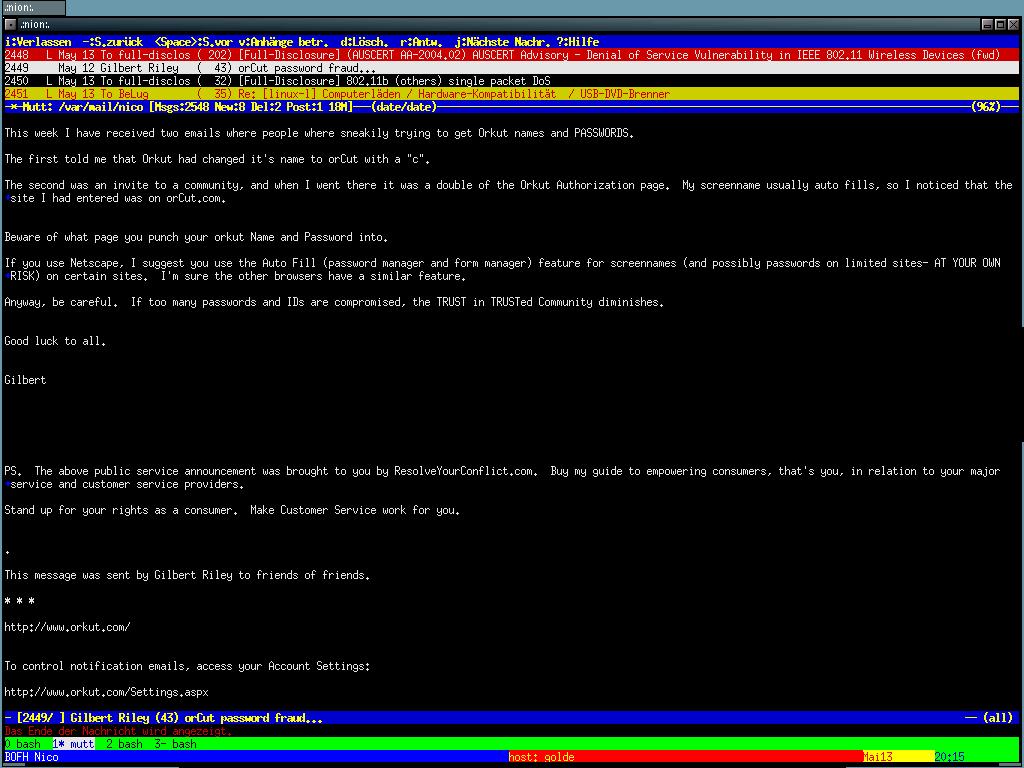Click the line 'Stand up for your rights as a consumer.'
This screenshot has width=1024, height=768.
(x=232, y=510)
